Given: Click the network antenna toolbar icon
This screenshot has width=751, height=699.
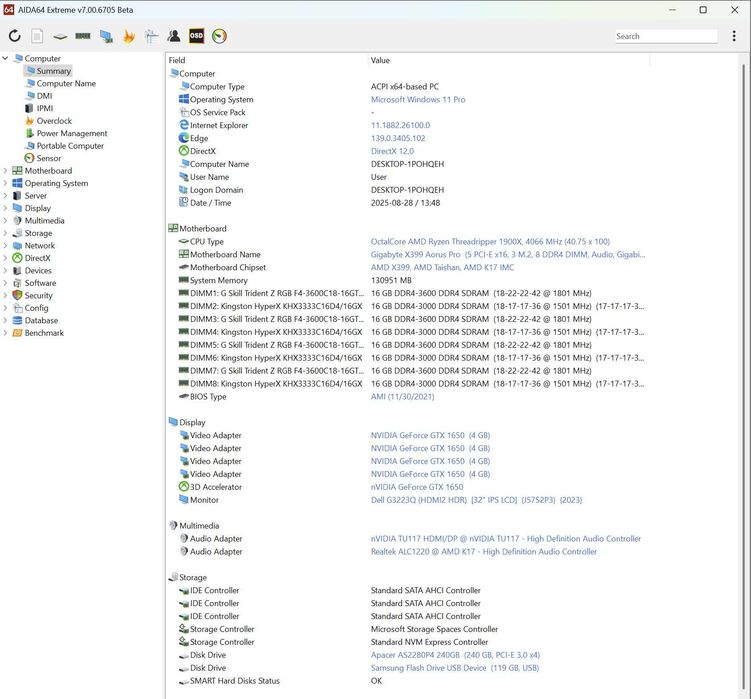Looking at the screenshot, I should pyautogui.click(x=151, y=36).
